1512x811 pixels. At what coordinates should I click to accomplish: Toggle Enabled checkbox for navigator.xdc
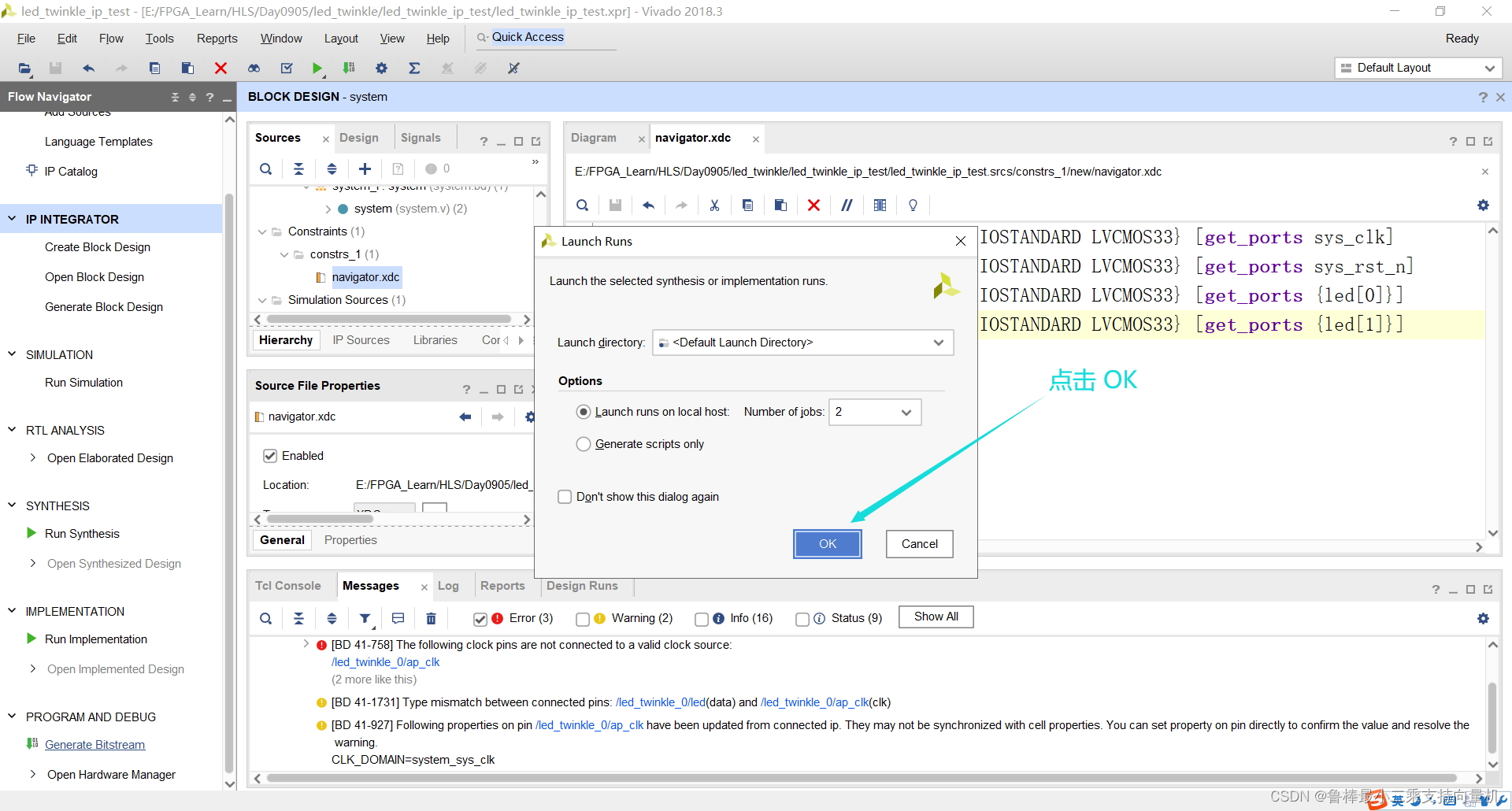(x=270, y=456)
